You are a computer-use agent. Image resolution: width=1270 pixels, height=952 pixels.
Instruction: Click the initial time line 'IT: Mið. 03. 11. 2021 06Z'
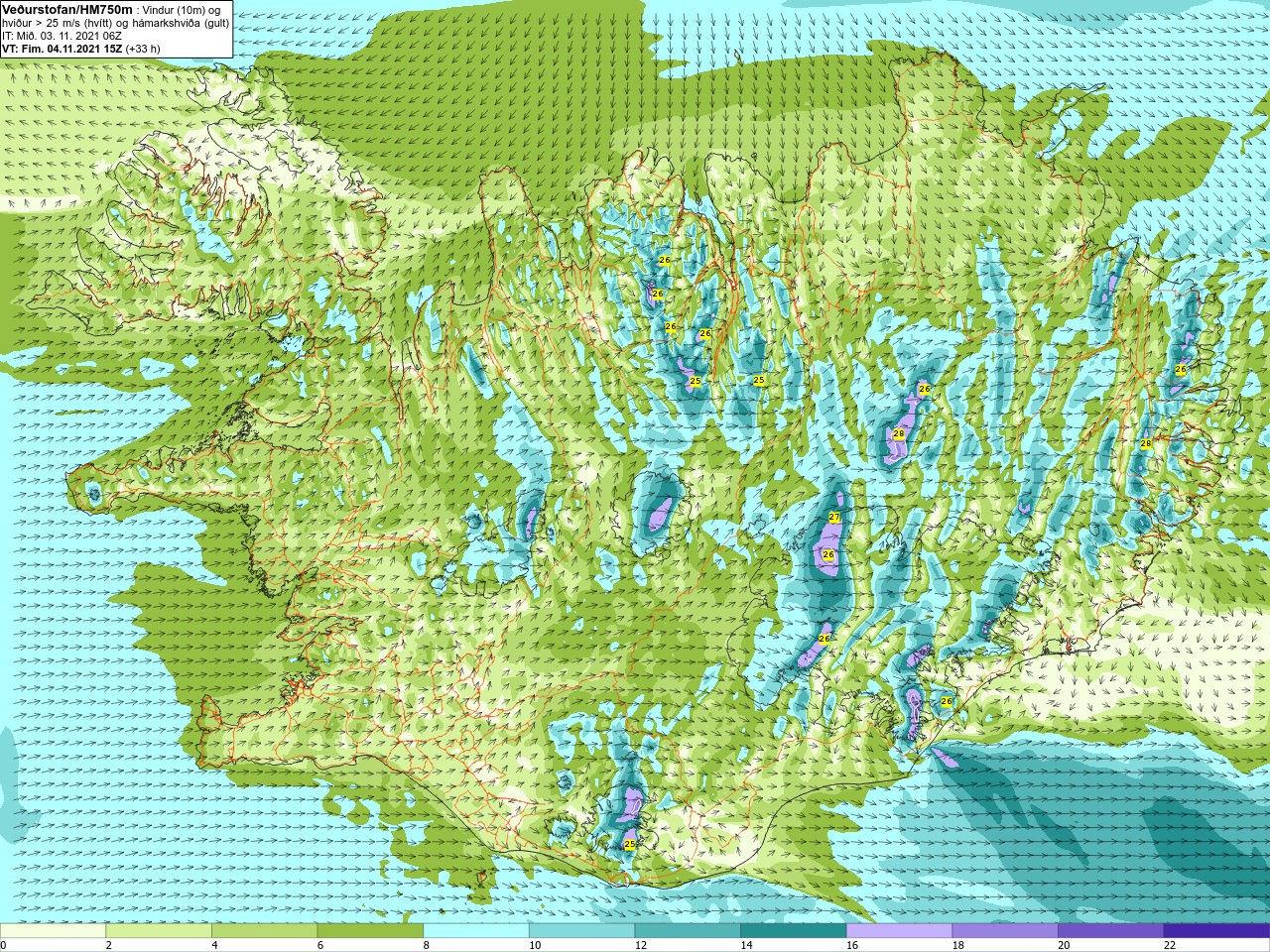click(x=62, y=35)
